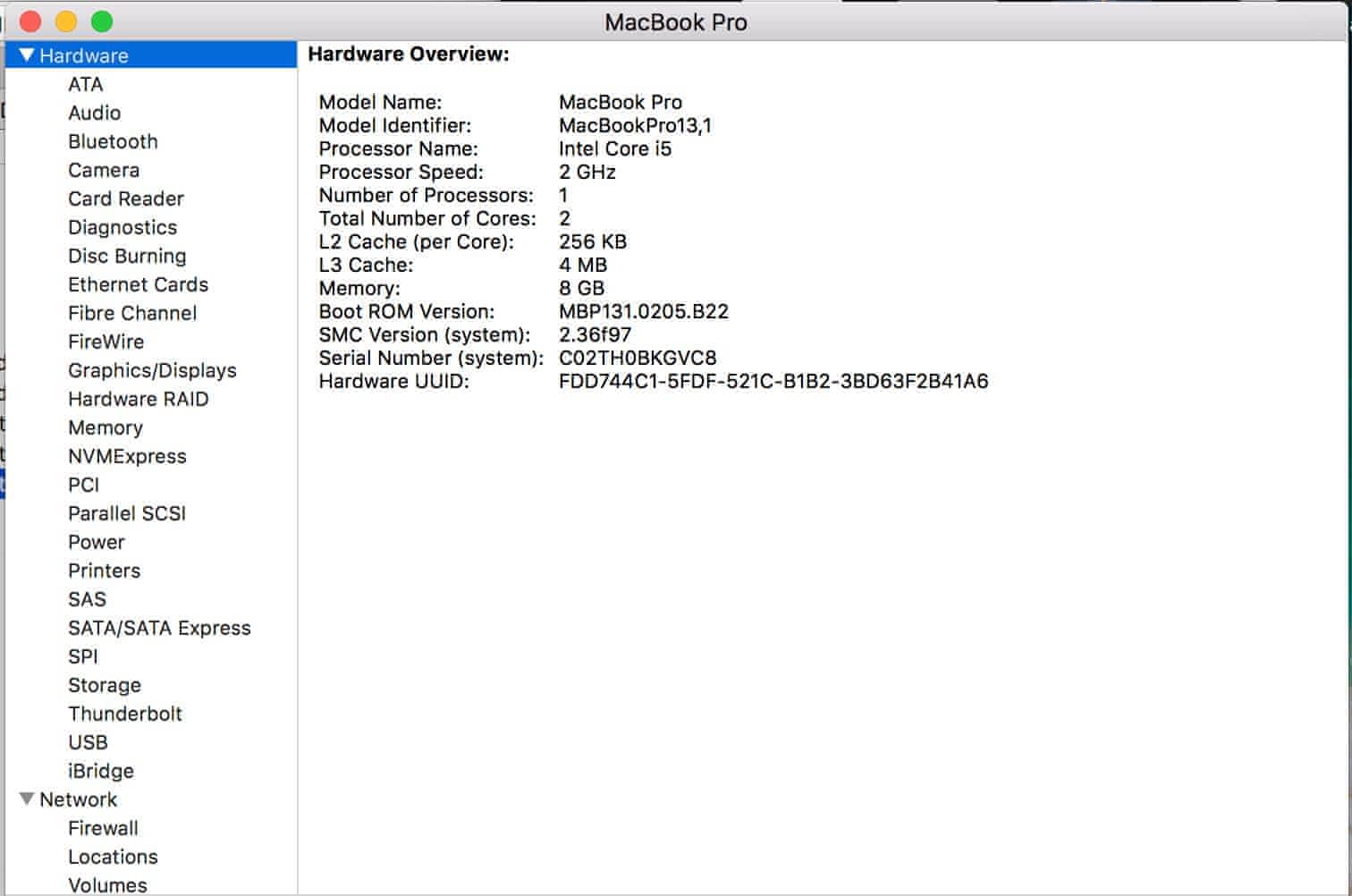Image resolution: width=1352 pixels, height=896 pixels.
Task: Collapse the Hardware section triangle
Action: coord(27,55)
